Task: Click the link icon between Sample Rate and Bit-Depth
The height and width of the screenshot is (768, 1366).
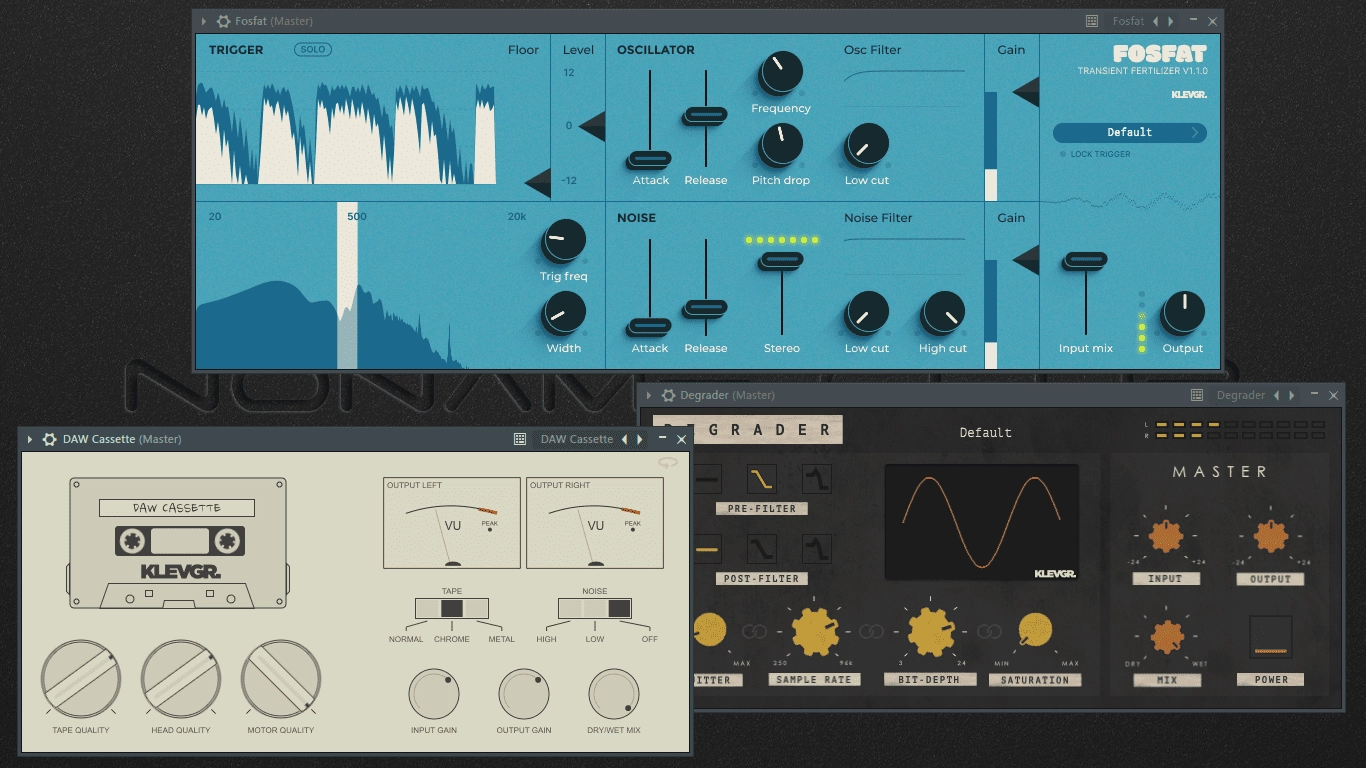Action: (x=872, y=631)
